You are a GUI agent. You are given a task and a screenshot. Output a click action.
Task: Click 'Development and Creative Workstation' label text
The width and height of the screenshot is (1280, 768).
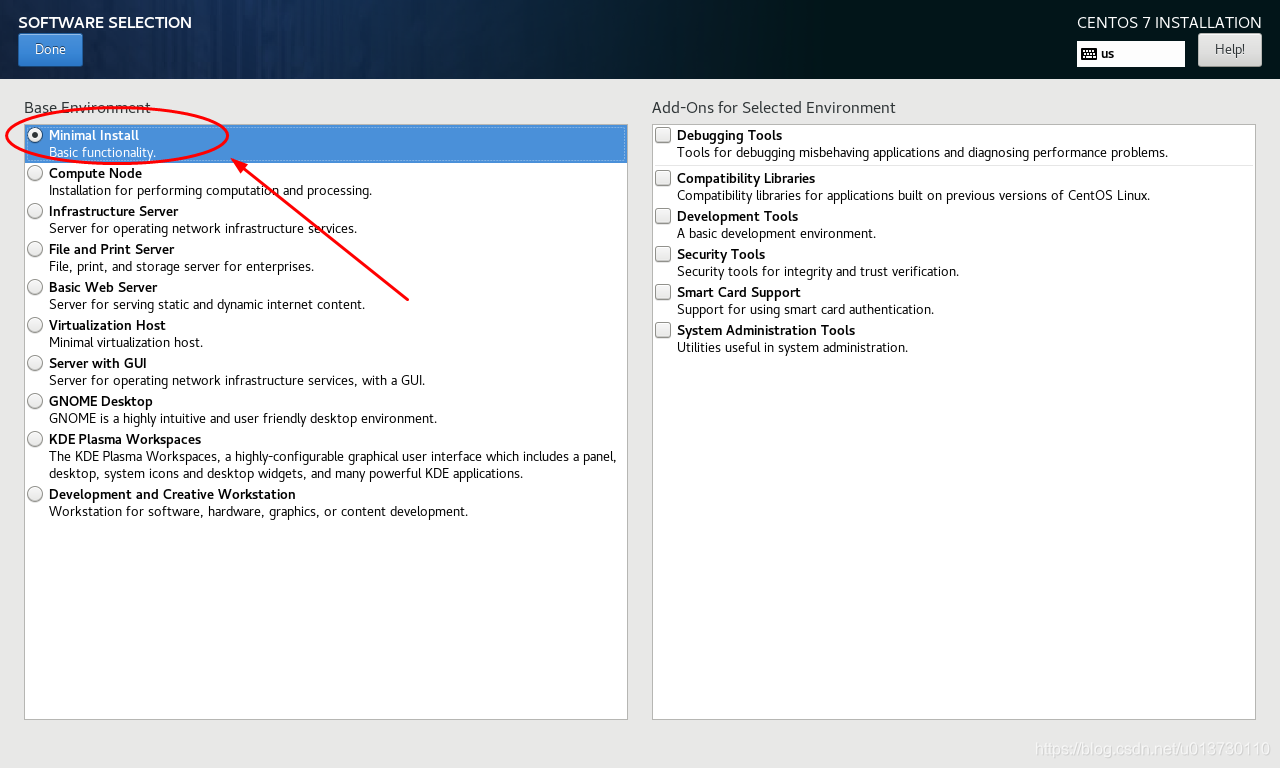(172, 494)
